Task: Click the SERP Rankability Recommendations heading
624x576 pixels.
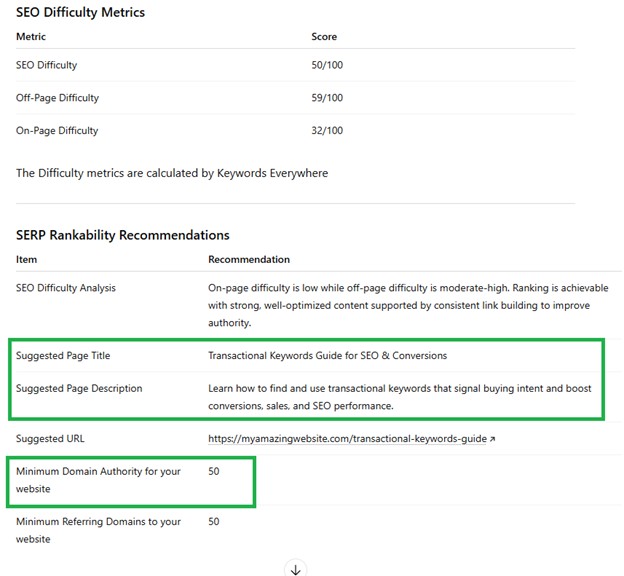Action: (x=122, y=235)
